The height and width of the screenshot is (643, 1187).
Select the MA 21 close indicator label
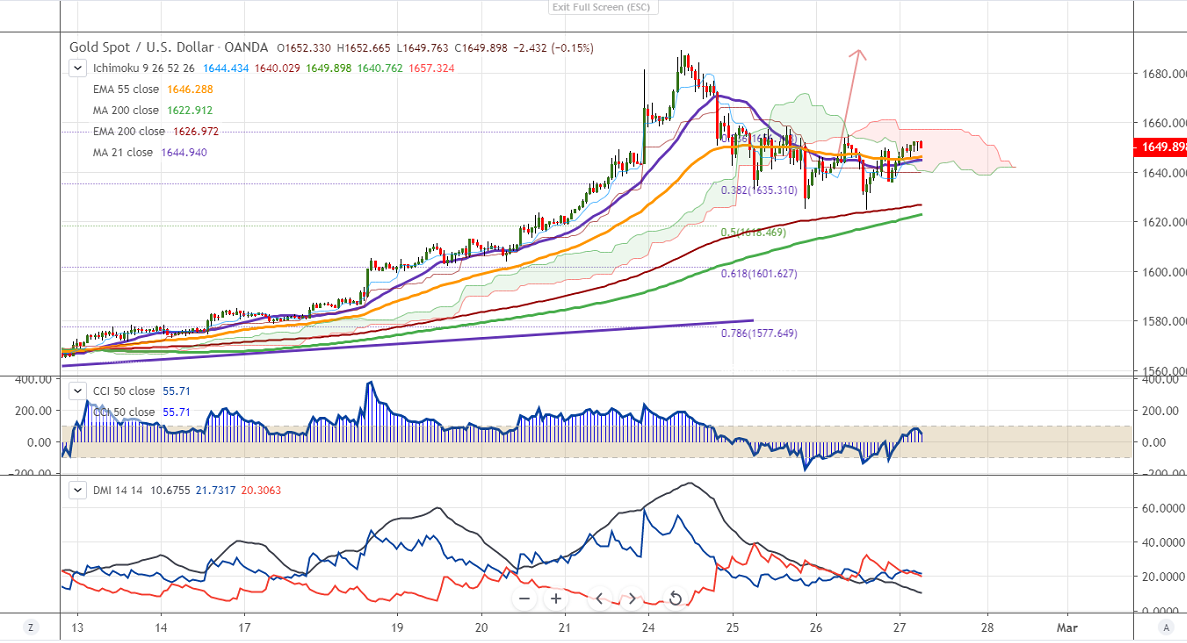pyautogui.click(x=123, y=152)
